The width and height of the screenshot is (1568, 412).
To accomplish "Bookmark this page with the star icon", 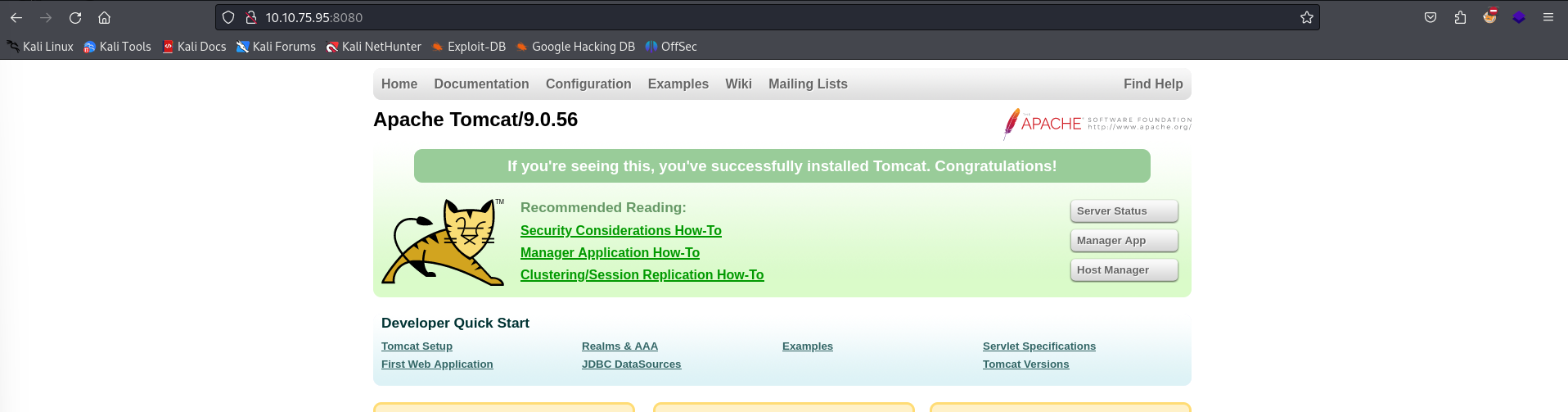I will (x=1307, y=17).
